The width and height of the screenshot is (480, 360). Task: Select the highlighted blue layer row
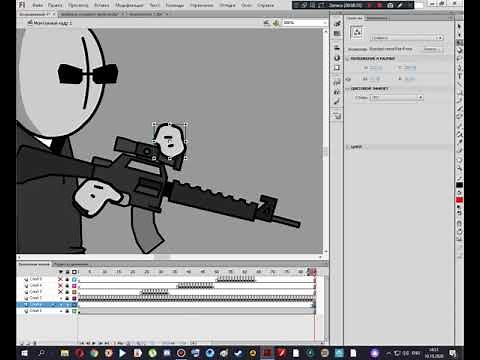(x=47, y=305)
